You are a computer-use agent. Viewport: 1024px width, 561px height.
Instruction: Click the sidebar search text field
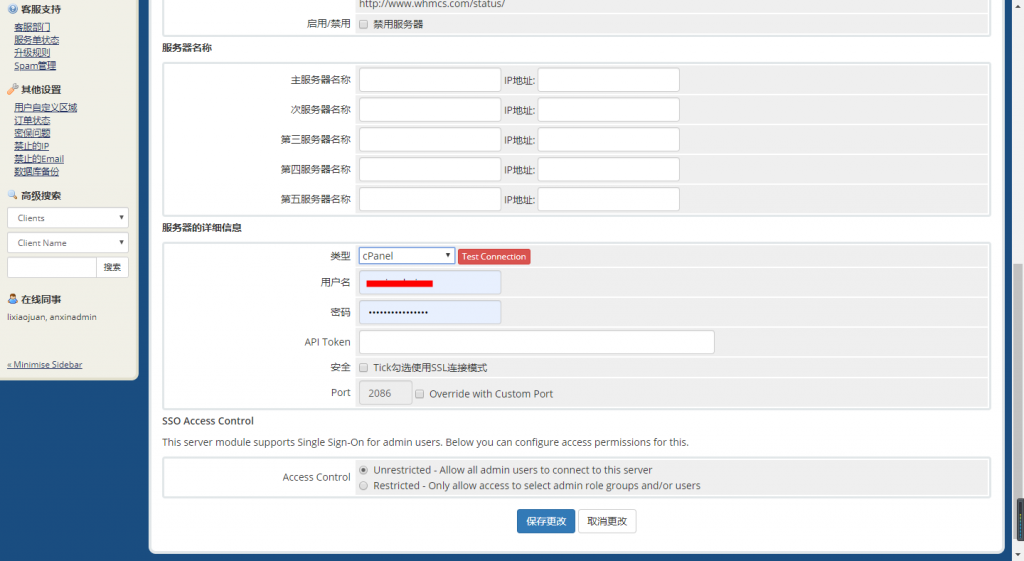pyautogui.click(x=52, y=267)
